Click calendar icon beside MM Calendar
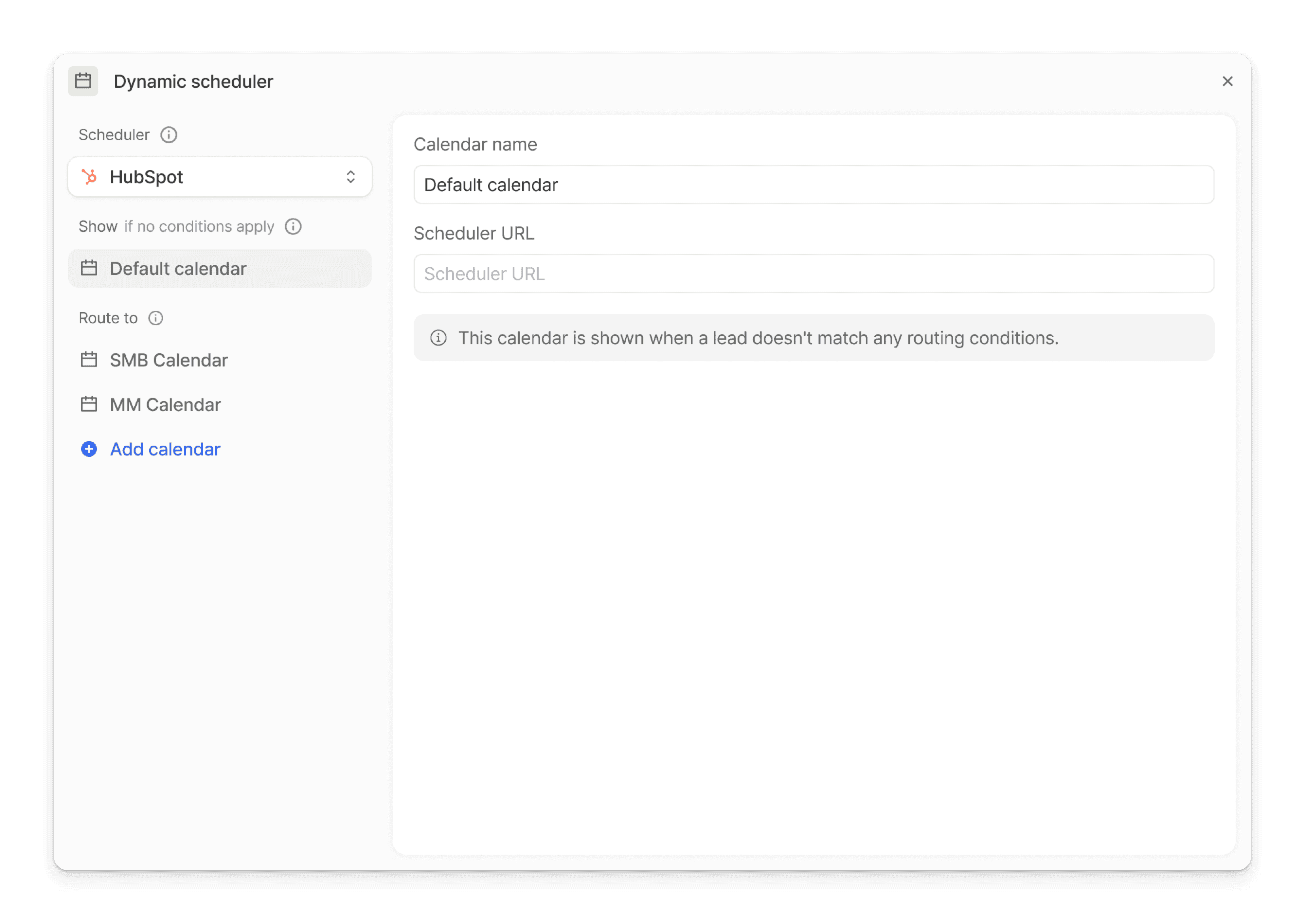 pos(89,404)
